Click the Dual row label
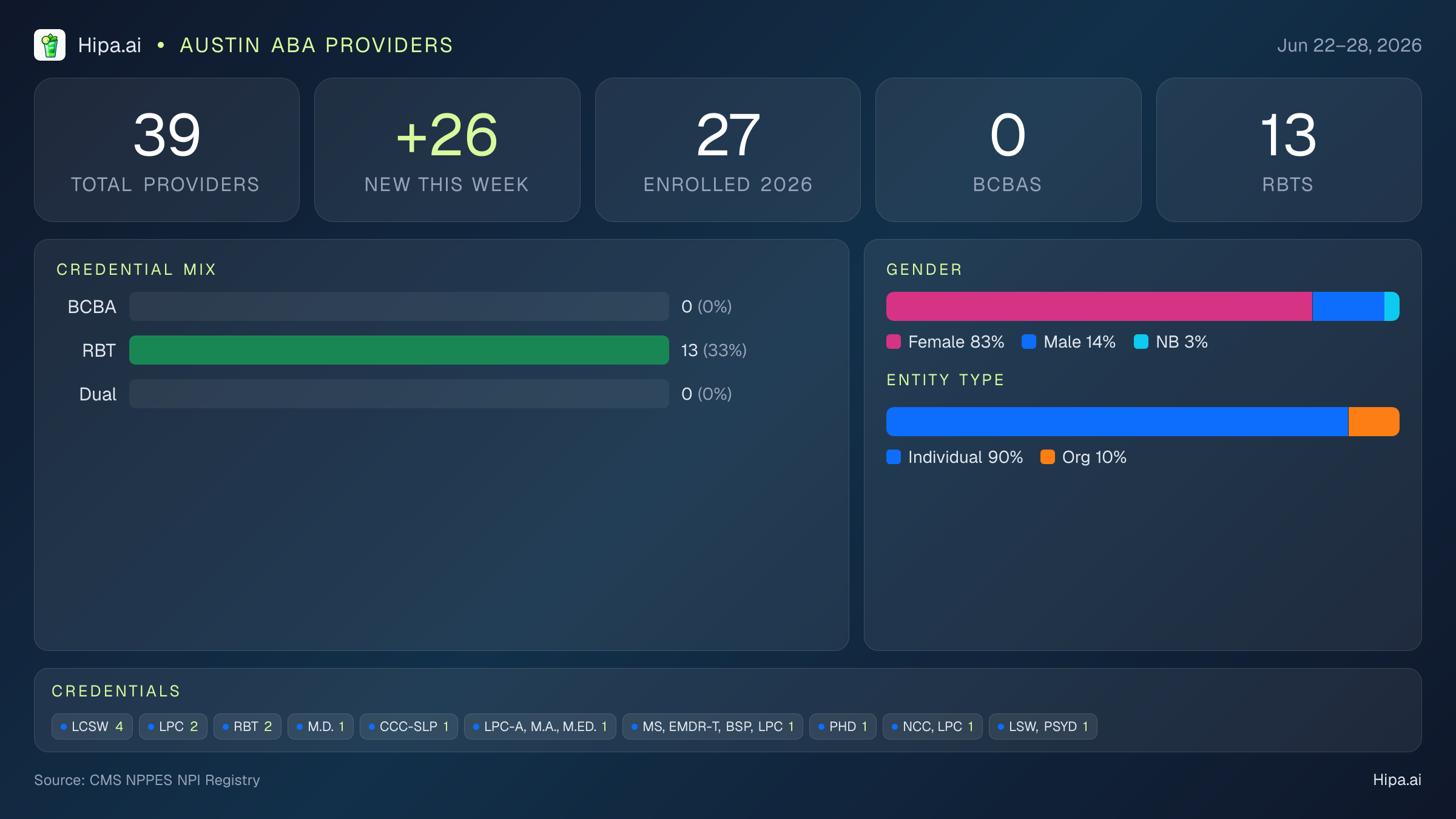Screen dimensions: 1456x819 tap(98, 394)
